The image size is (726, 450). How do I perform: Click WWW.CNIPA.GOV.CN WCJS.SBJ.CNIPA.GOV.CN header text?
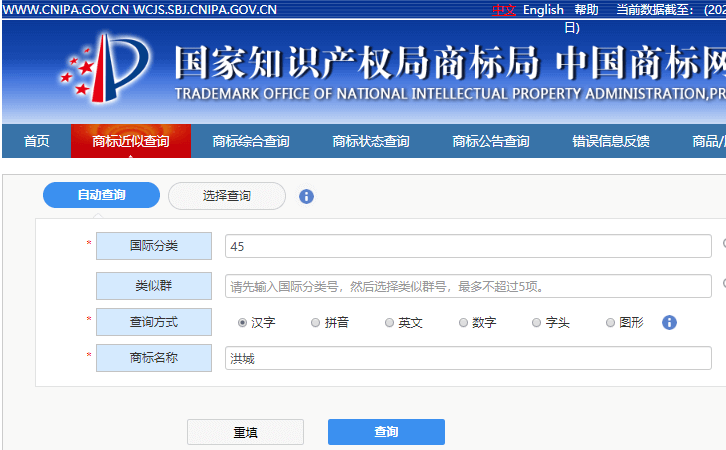tap(139, 10)
